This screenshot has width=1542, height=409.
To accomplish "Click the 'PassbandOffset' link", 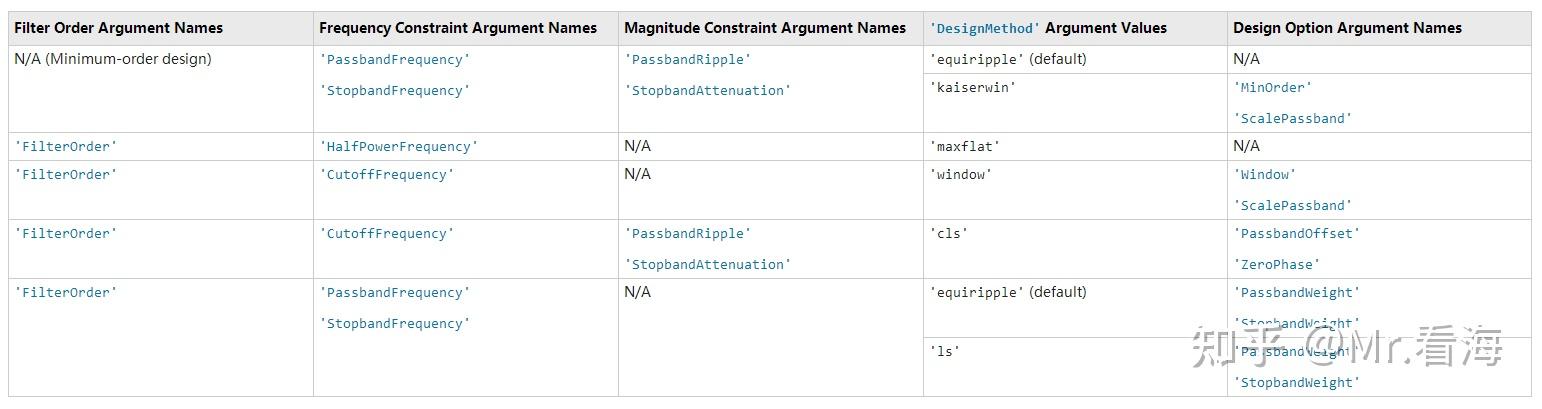I will click(1296, 233).
